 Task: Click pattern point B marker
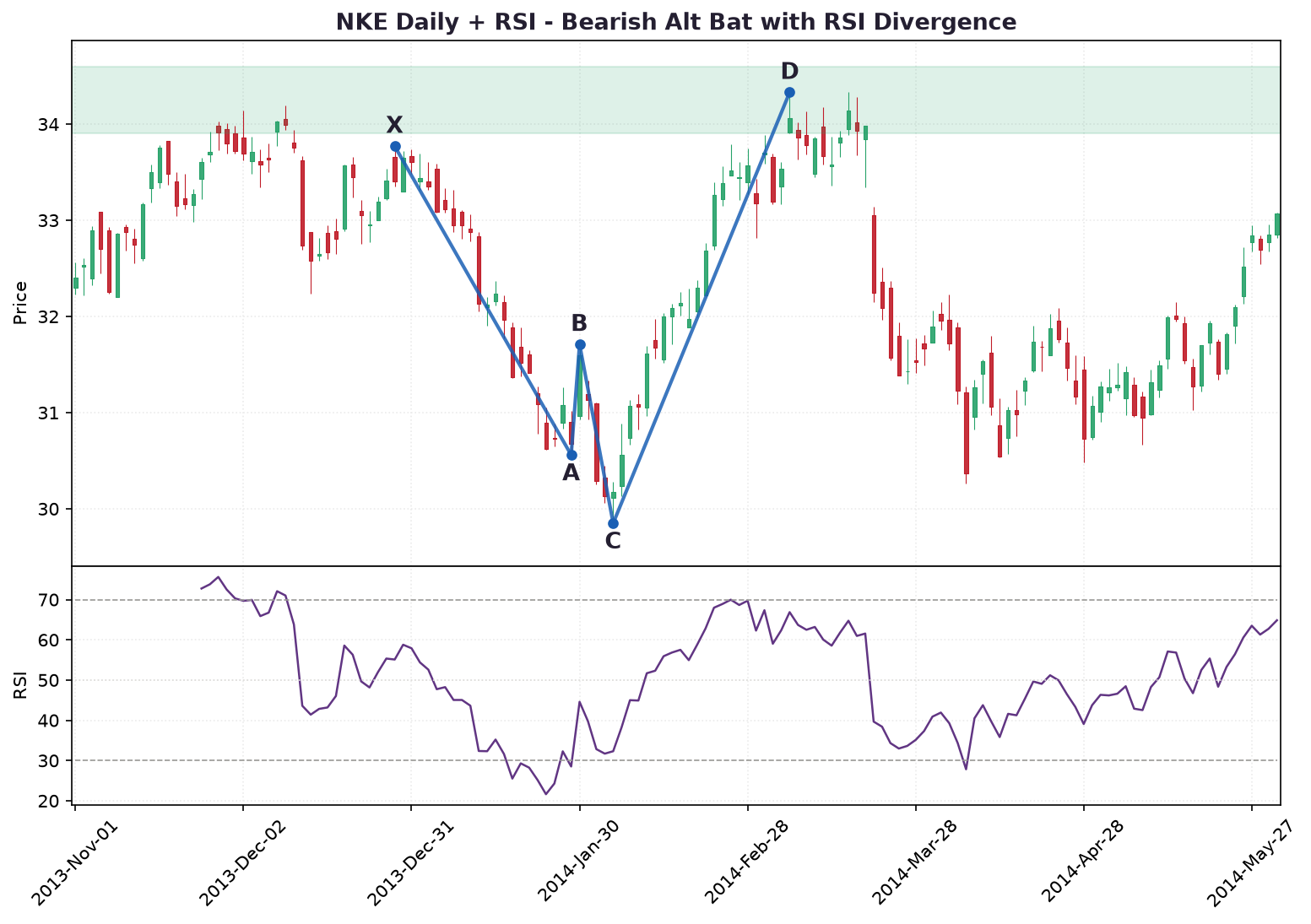(x=580, y=344)
